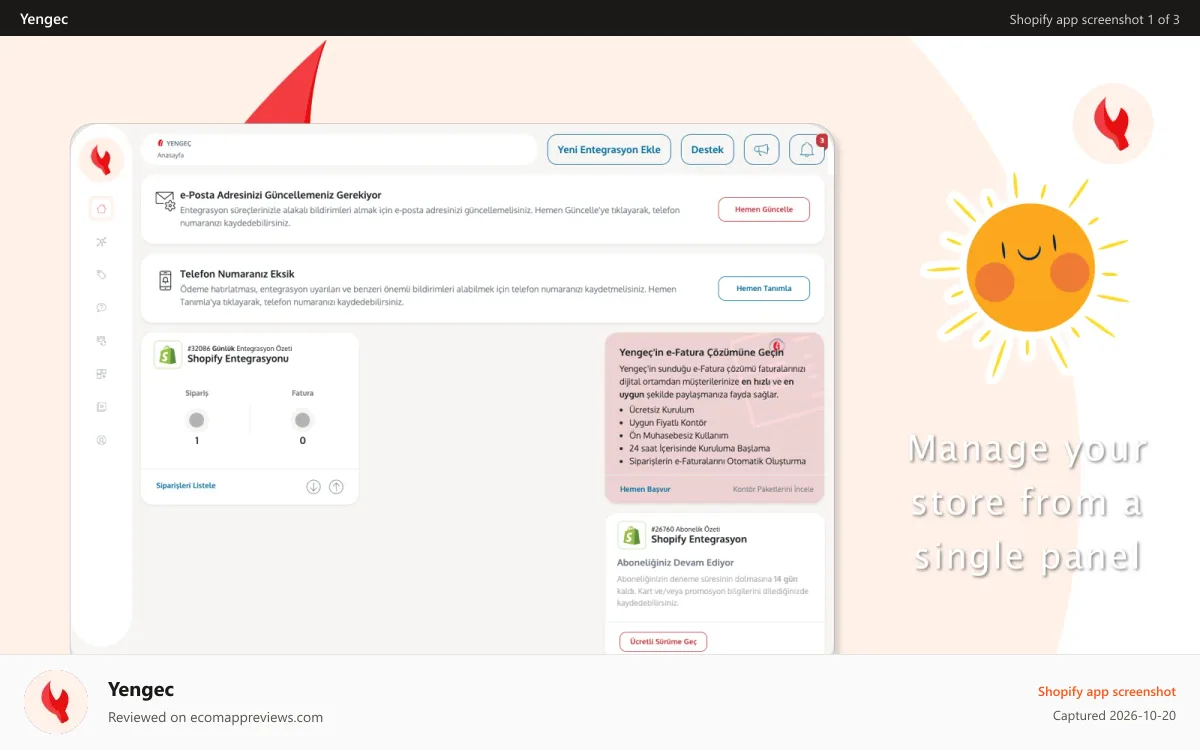
Task: Open the video play icon in the sidebar
Action: point(101,407)
